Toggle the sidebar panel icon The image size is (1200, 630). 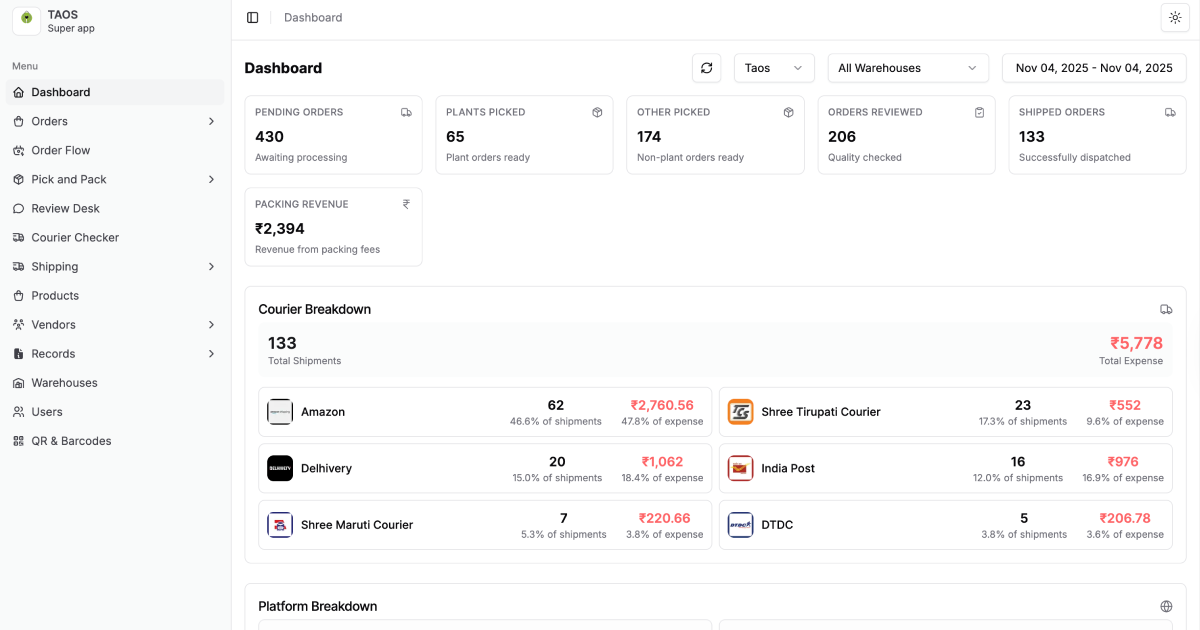click(x=252, y=18)
